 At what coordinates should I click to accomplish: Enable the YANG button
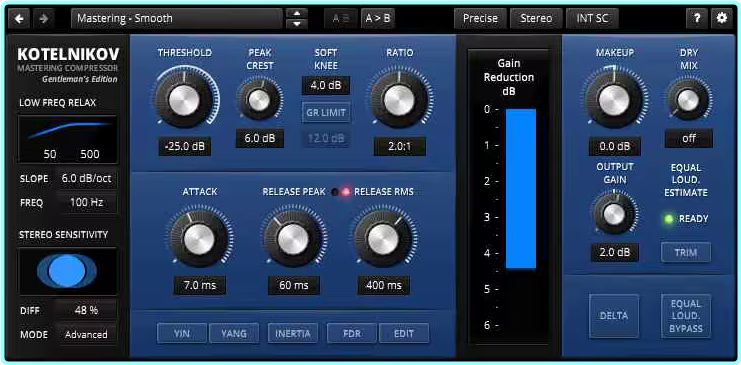point(234,333)
